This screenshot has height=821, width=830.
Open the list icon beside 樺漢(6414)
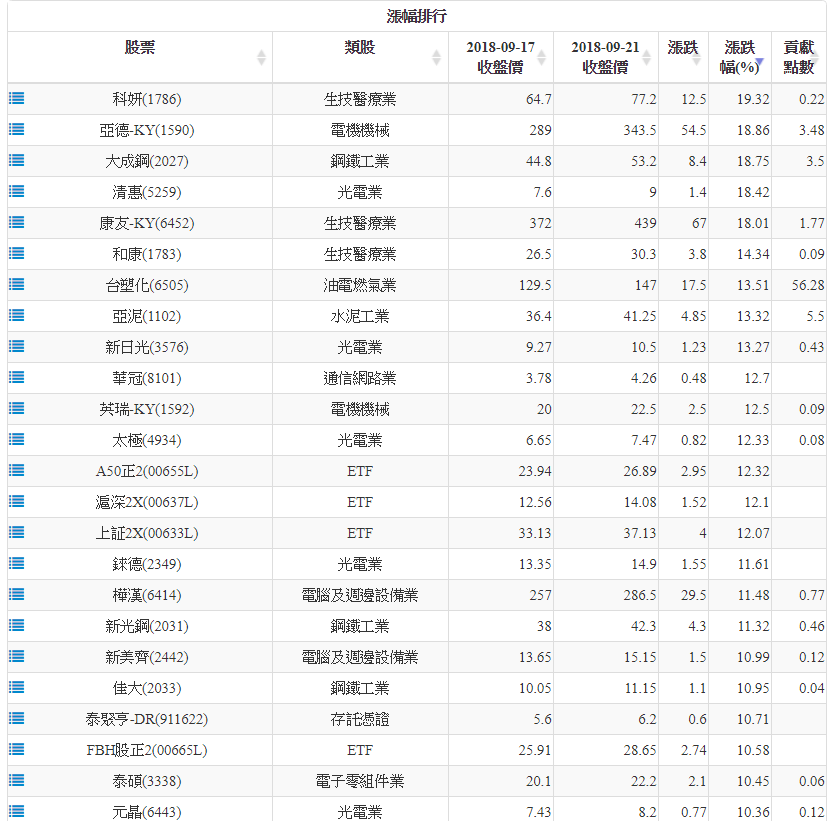pyautogui.click(x=16, y=594)
